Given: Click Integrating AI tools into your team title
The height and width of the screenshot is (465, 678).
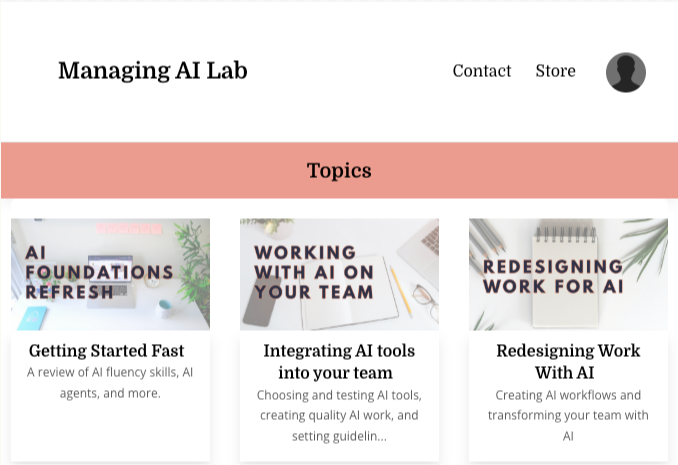Looking at the screenshot, I should (339, 362).
